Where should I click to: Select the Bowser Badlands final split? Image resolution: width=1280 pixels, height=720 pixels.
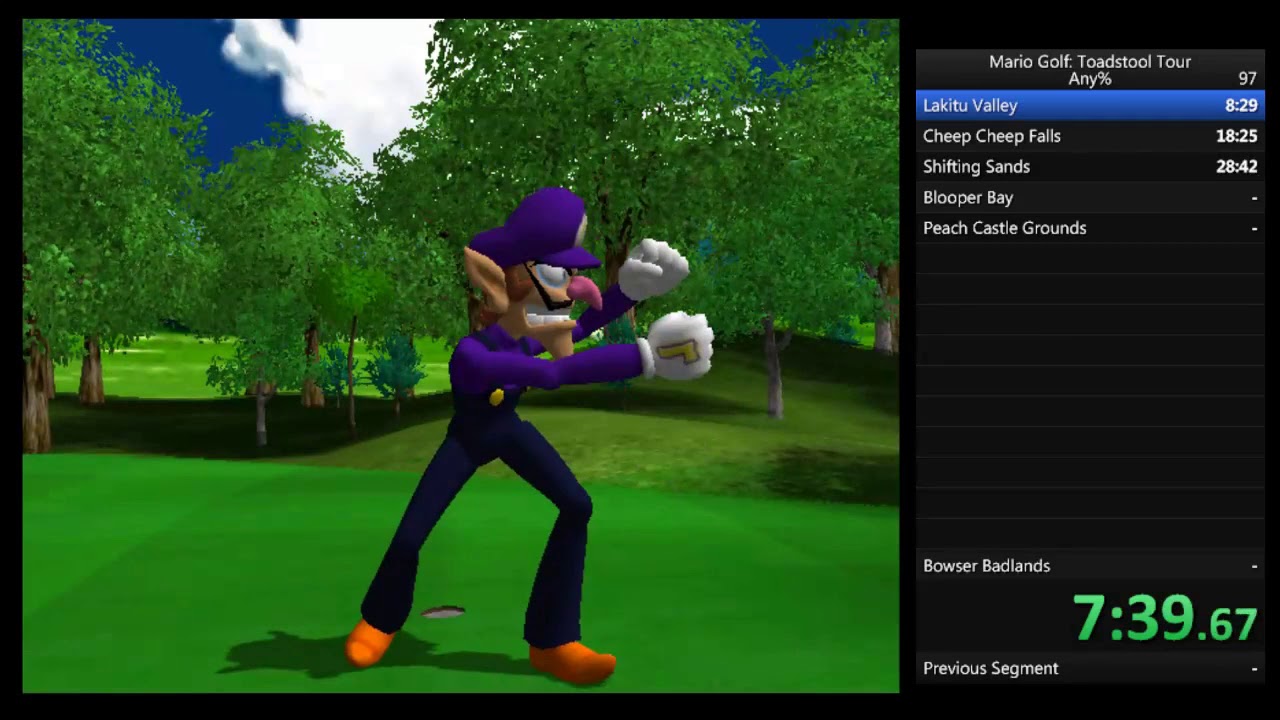[1090, 566]
